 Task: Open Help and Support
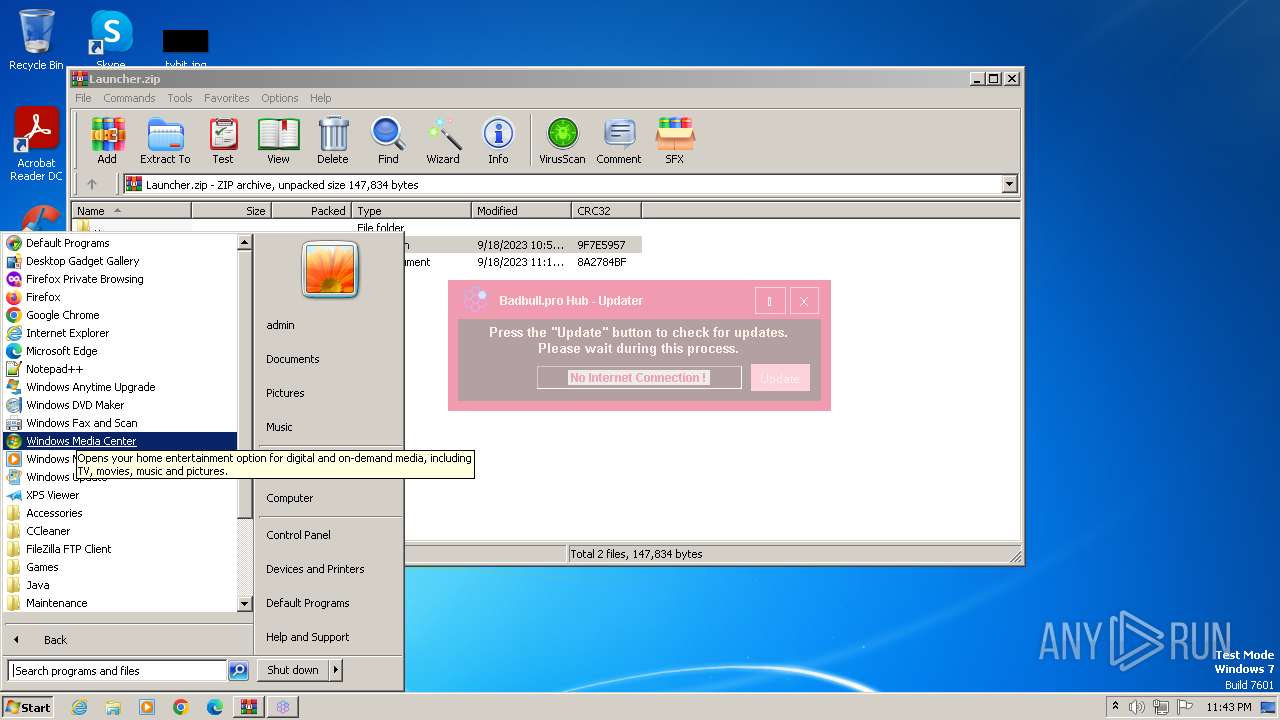pos(307,637)
